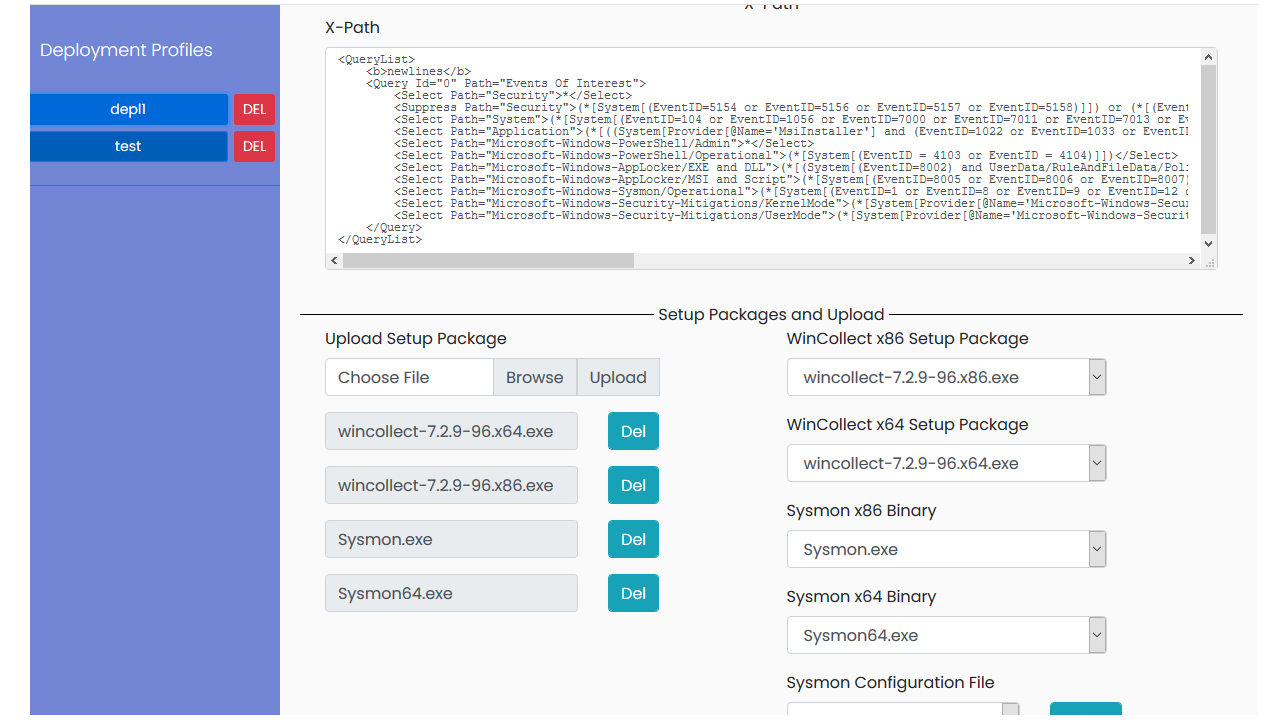Delete the Sysmon.exe upload

633,539
